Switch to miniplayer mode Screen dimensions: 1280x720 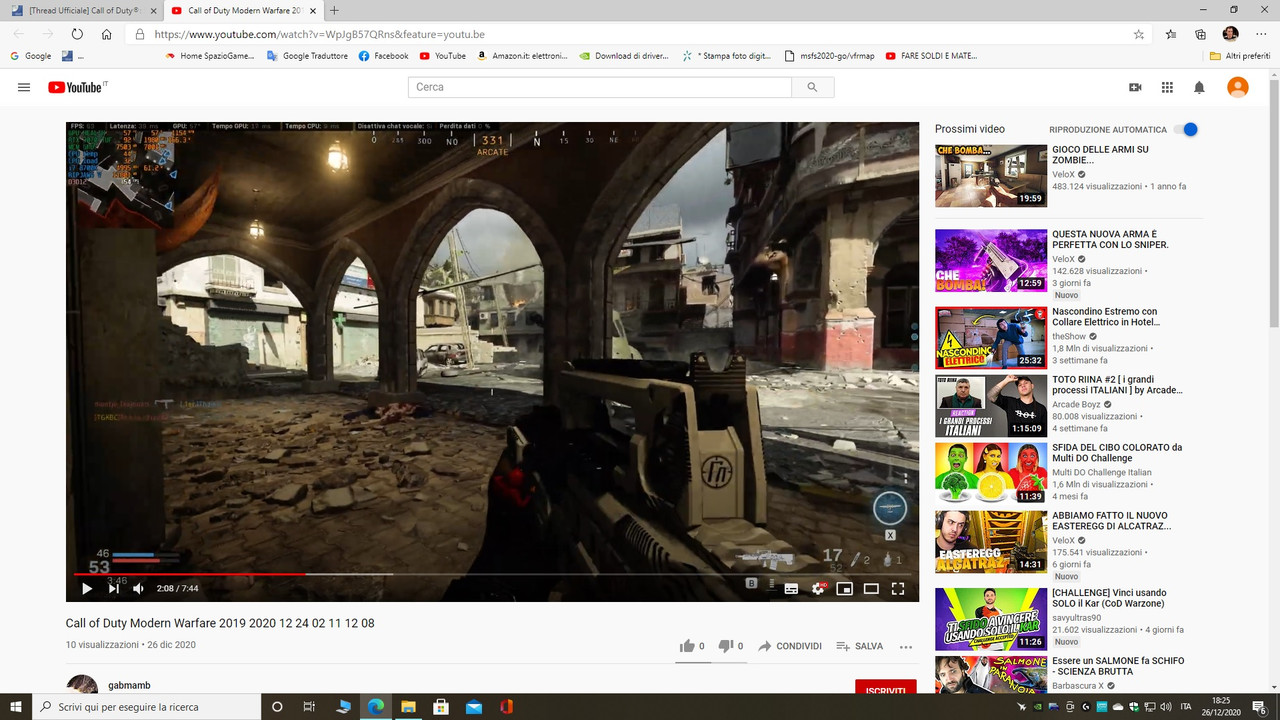click(844, 589)
